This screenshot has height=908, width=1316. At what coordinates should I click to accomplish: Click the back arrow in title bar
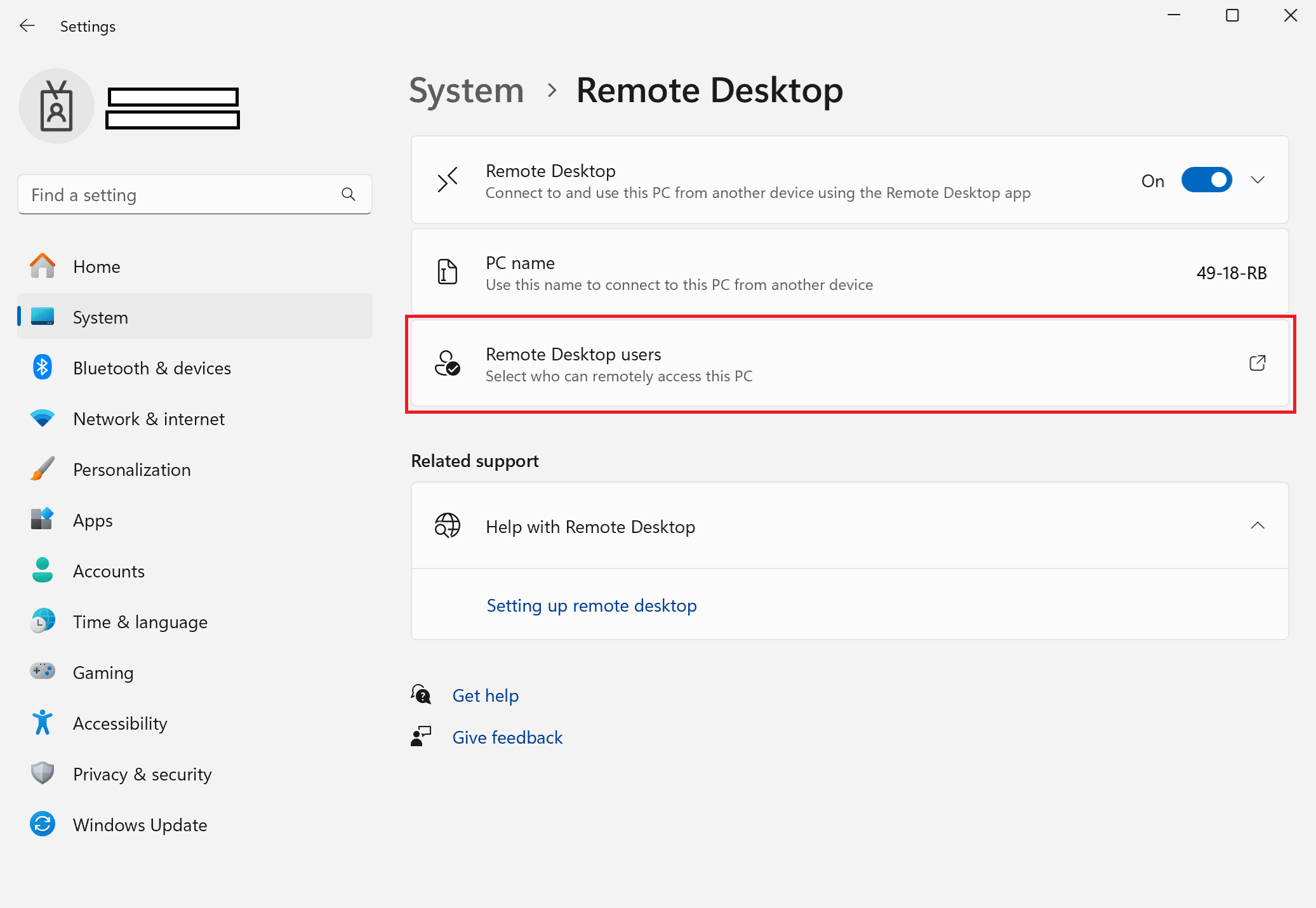click(27, 25)
